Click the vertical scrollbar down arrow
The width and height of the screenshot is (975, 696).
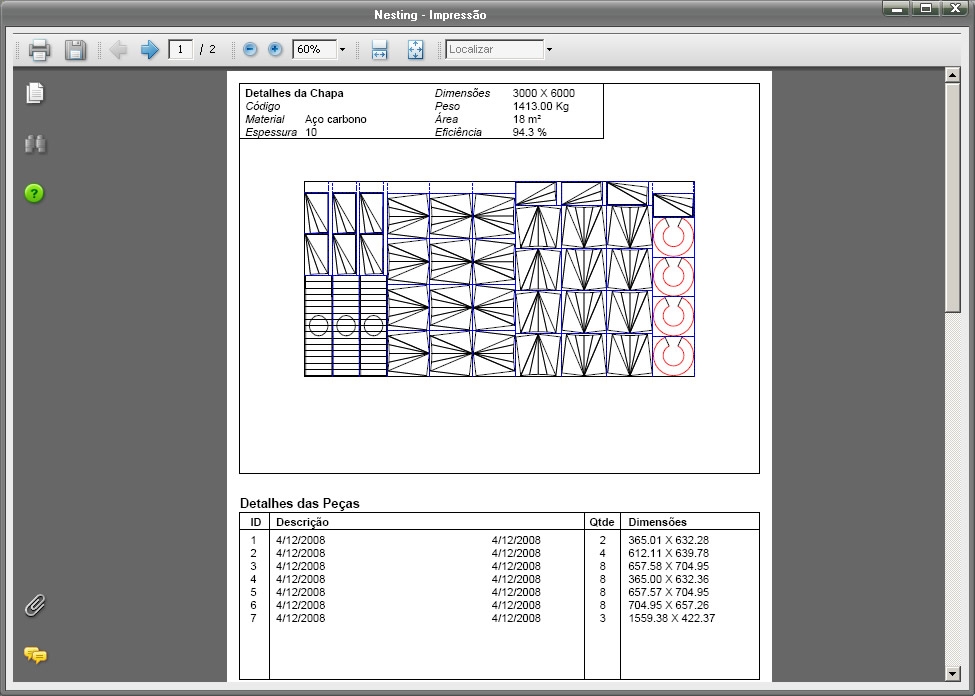click(953, 674)
